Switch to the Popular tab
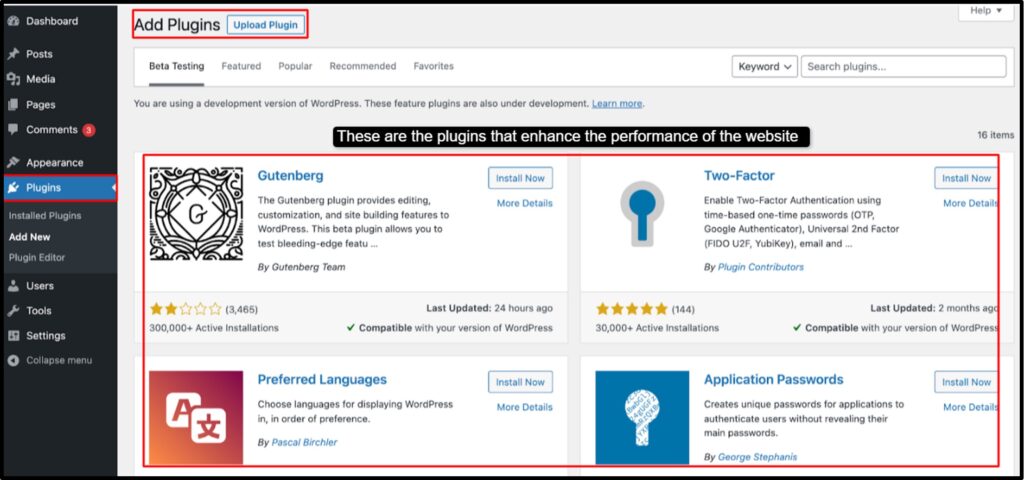This screenshot has height=480, width=1024. [295, 66]
